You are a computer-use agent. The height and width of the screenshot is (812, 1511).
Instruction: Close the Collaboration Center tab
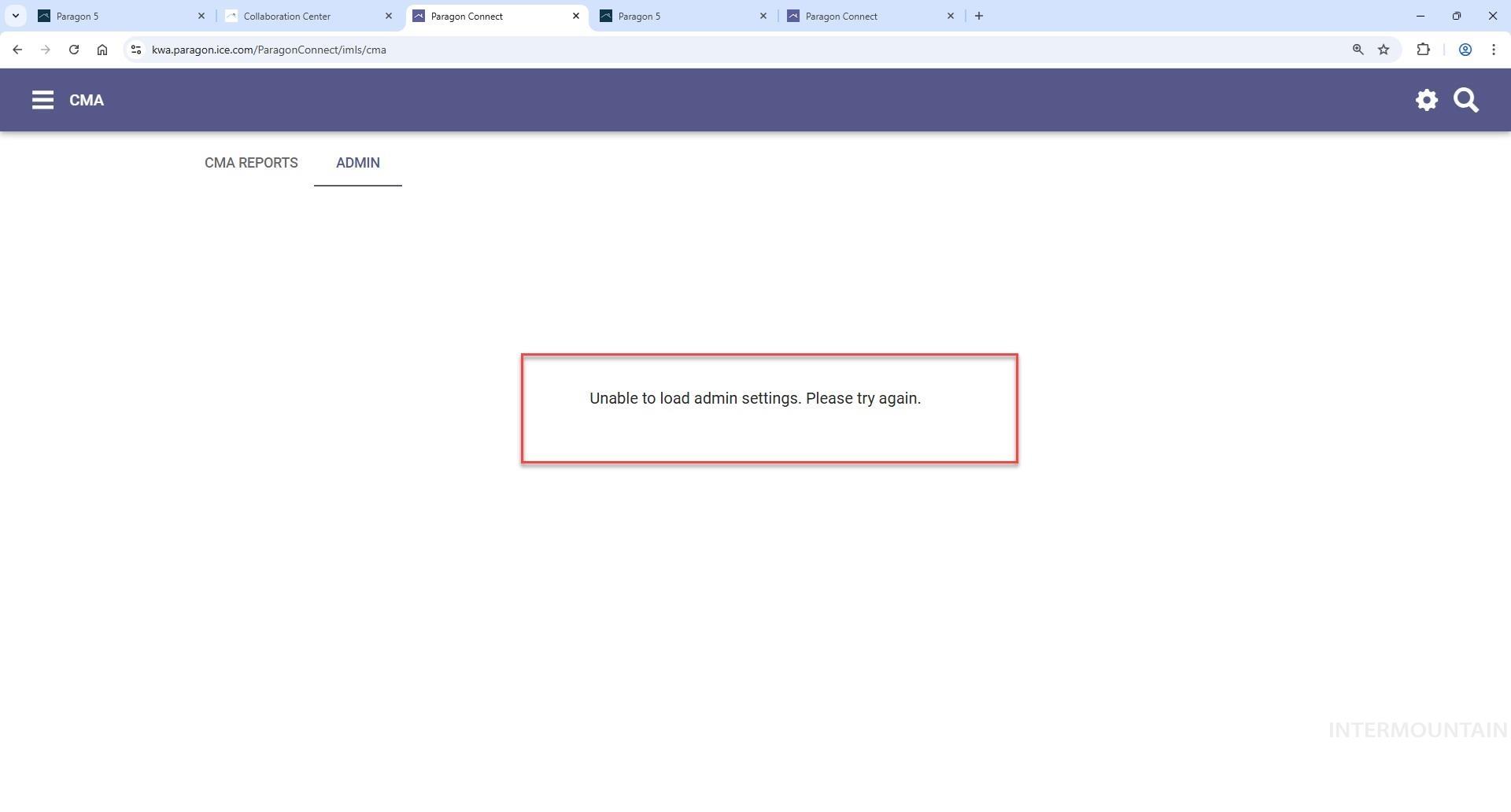coord(388,16)
